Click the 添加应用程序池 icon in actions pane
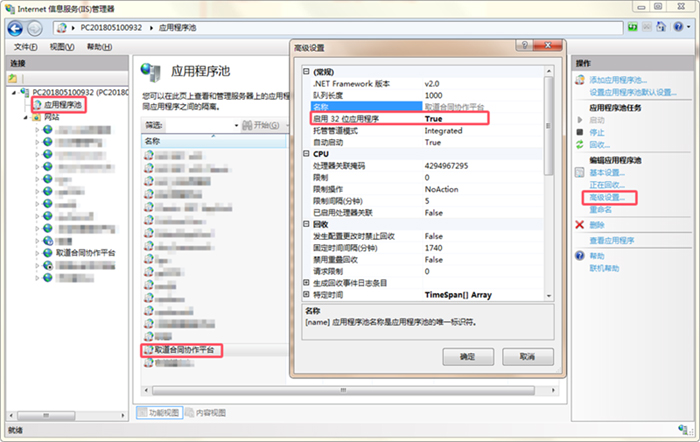Image resolution: width=700 pixels, height=442 pixels. pos(579,80)
